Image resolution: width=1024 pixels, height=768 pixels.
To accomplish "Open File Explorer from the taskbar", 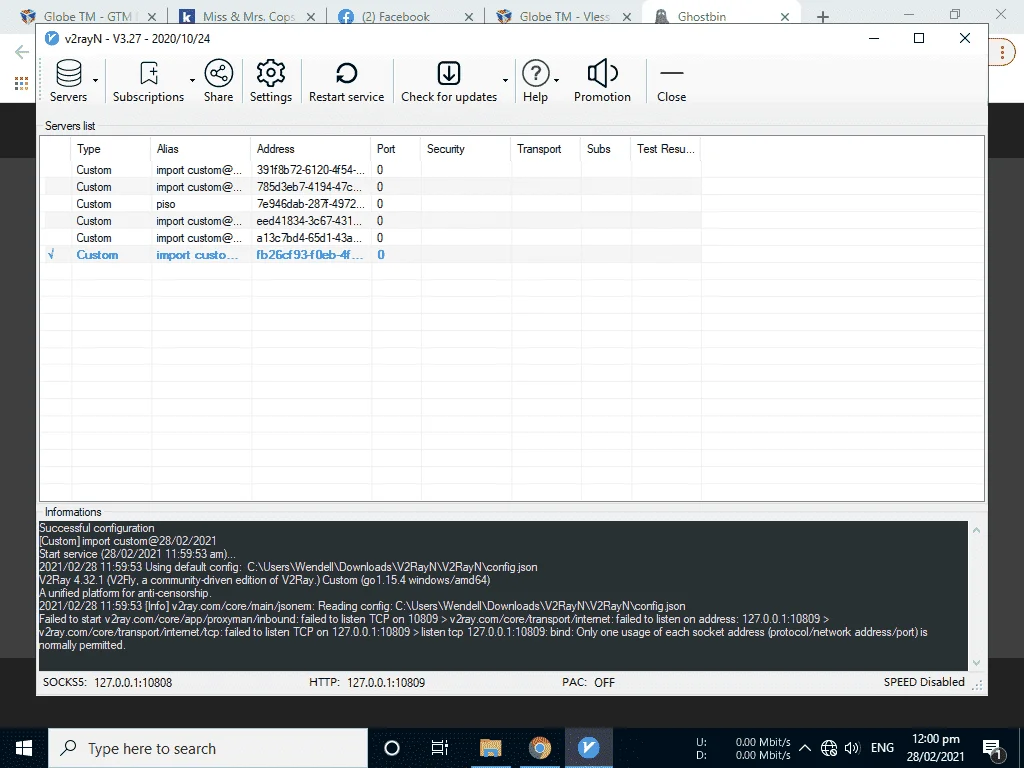I will (x=490, y=748).
